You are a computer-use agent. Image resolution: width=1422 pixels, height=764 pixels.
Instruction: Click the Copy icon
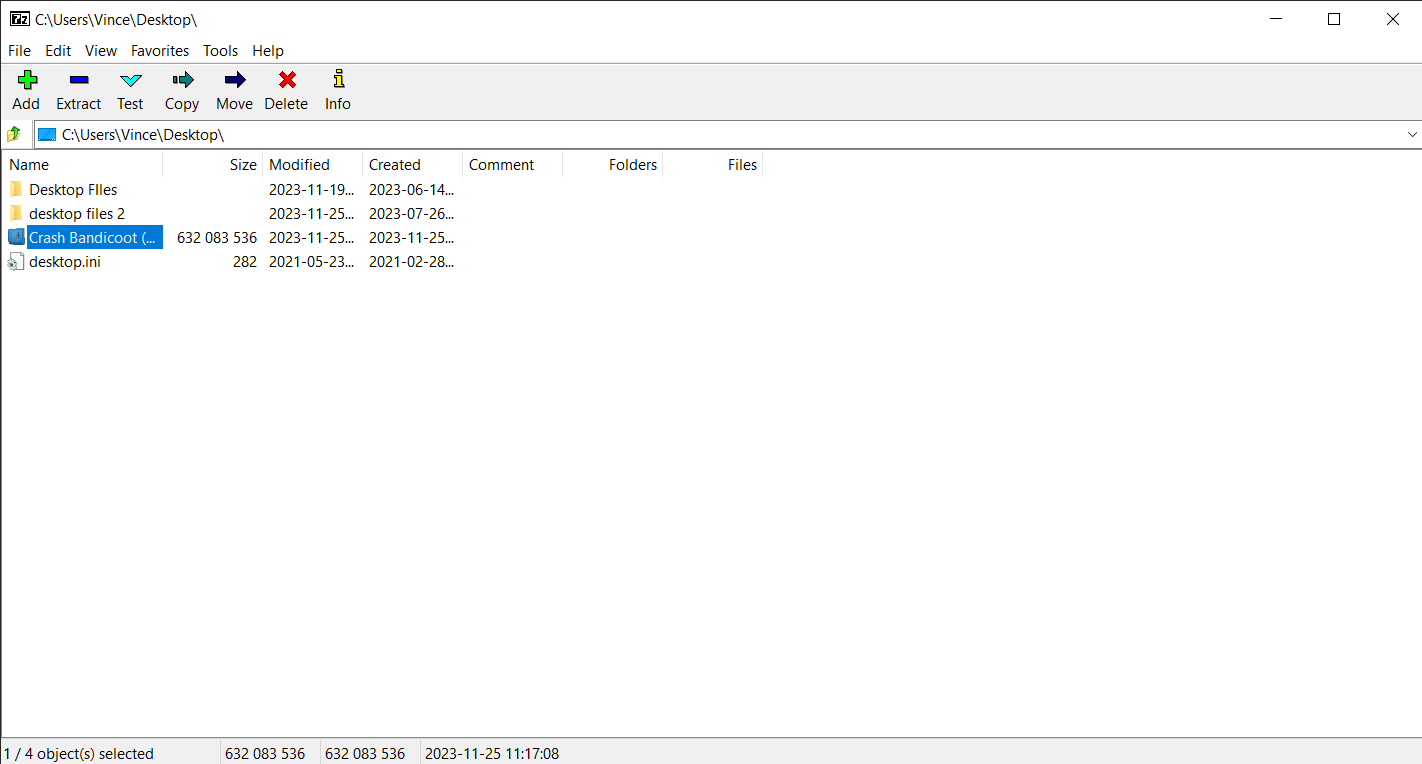(181, 90)
